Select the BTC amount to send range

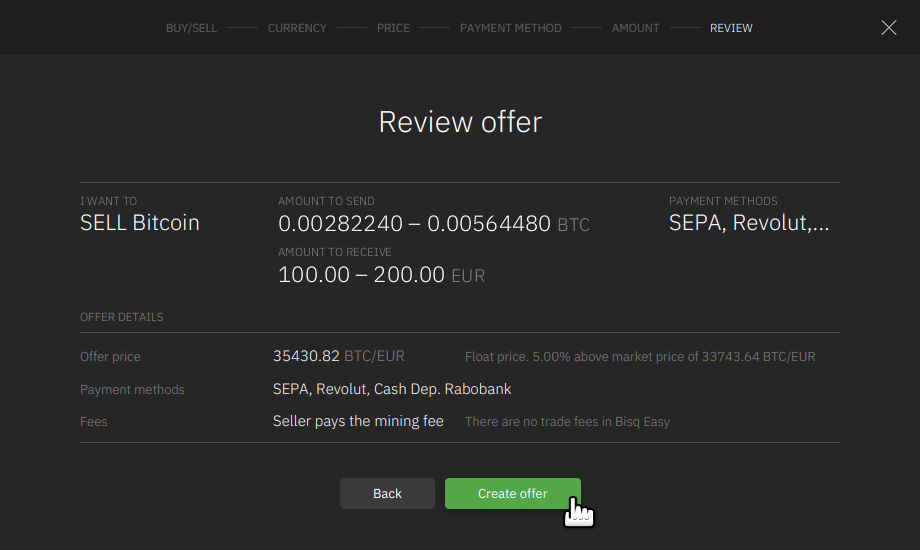[433, 224]
